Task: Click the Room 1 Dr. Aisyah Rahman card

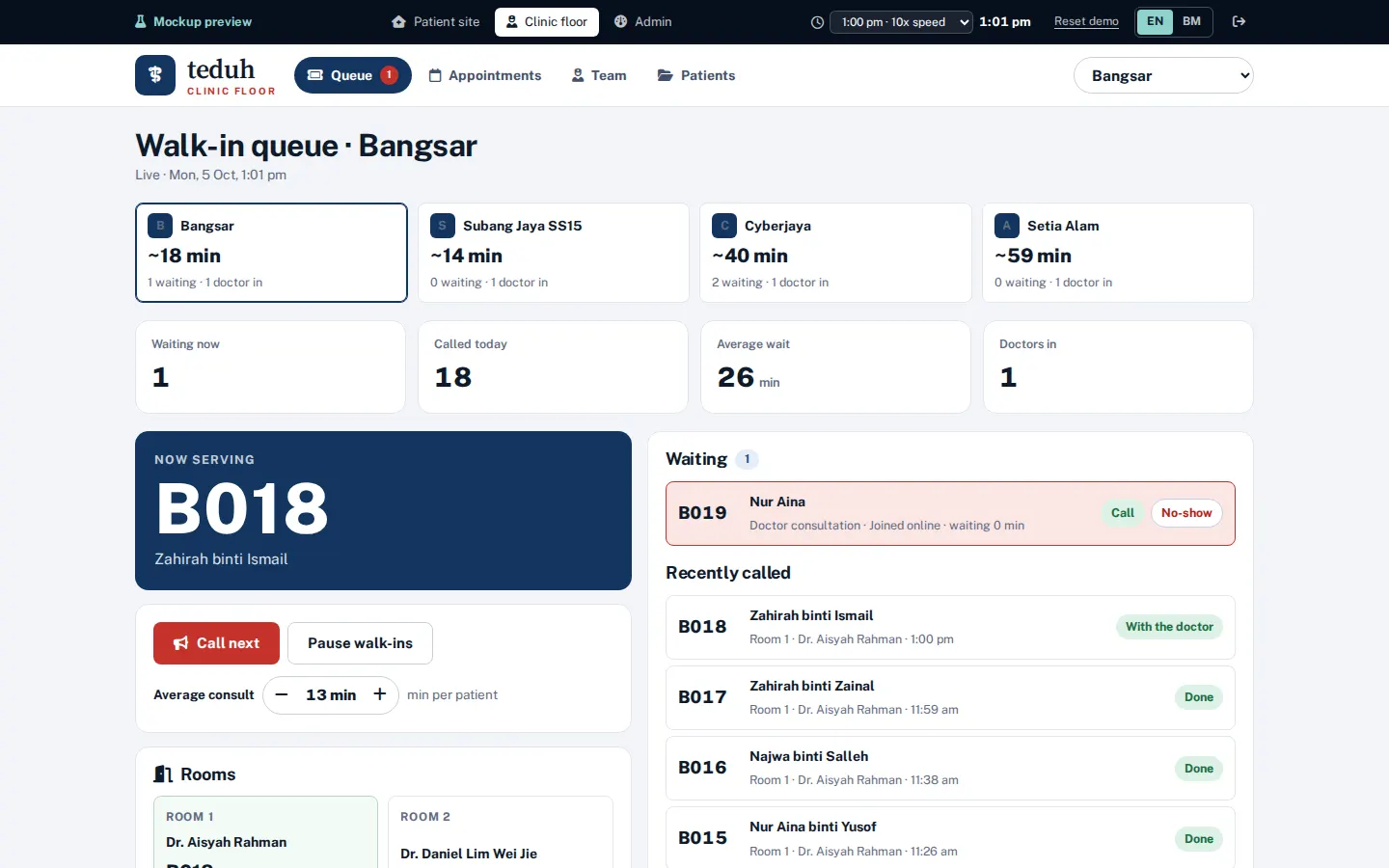Action: point(265,832)
